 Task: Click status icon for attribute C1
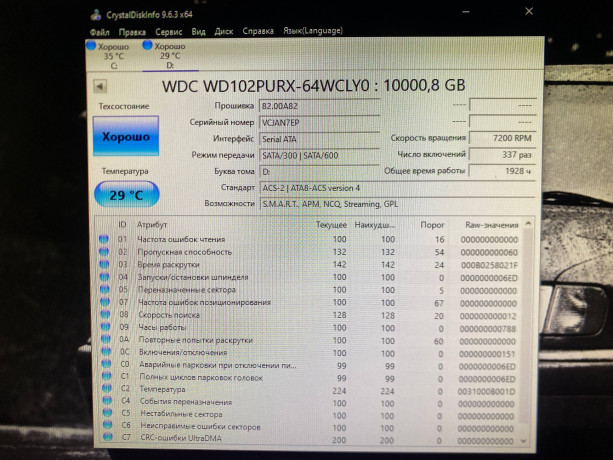107,376
